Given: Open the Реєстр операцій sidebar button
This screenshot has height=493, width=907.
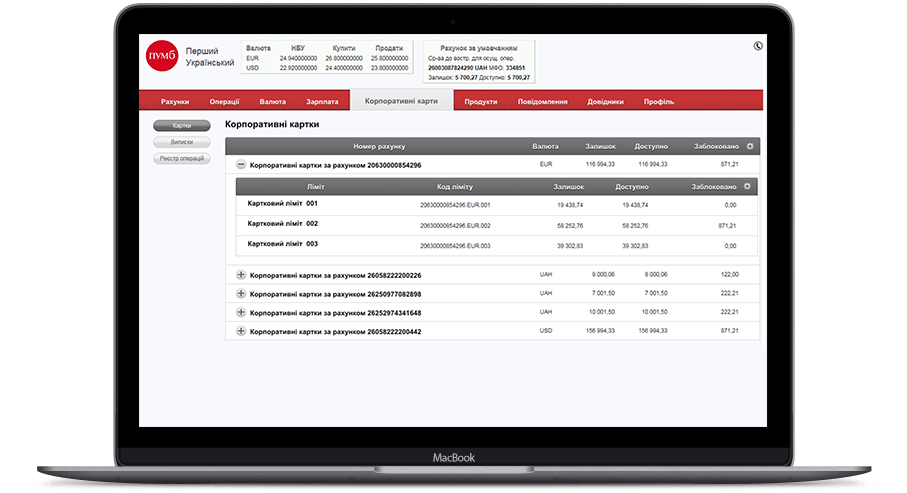Looking at the screenshot, I should 182,158.
